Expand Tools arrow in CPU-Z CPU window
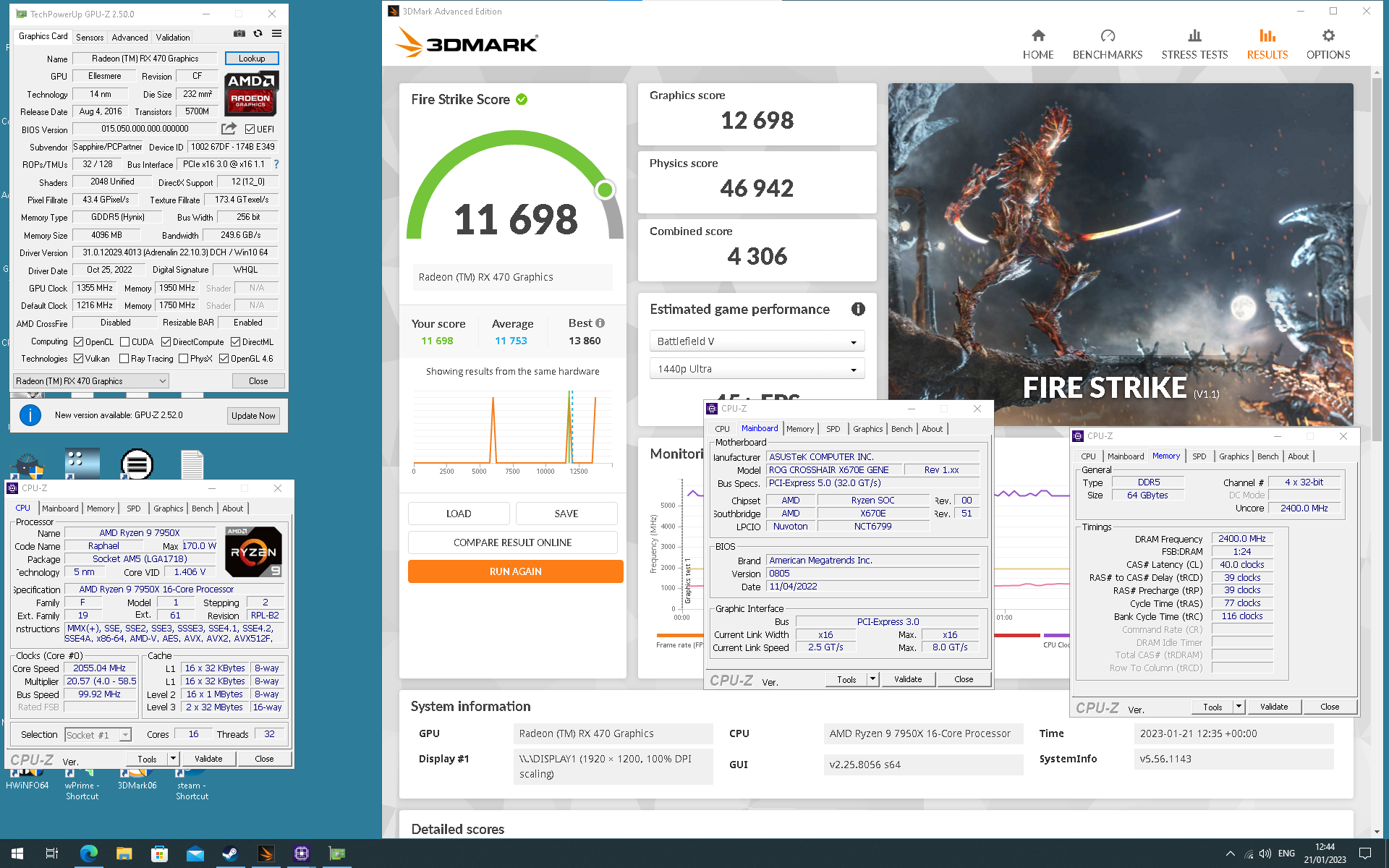The height and width of the screenshot is (868, 1389). [174, 759]
